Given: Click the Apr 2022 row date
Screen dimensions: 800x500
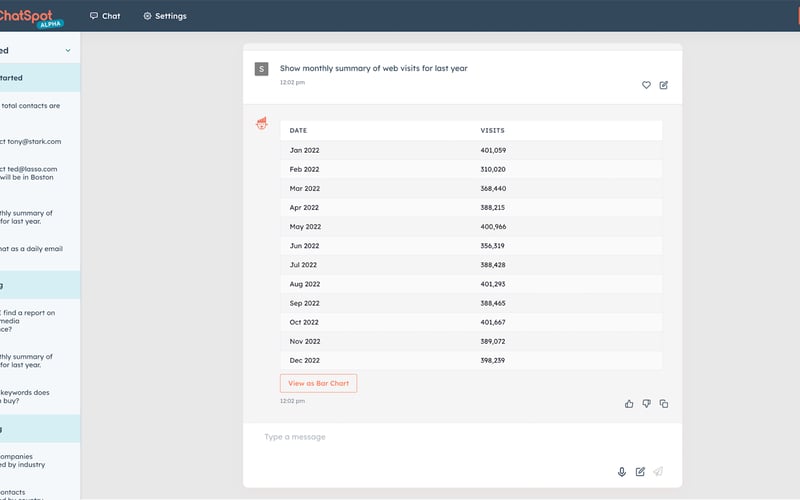Looking at the screenshot, I should coord(304,208).
